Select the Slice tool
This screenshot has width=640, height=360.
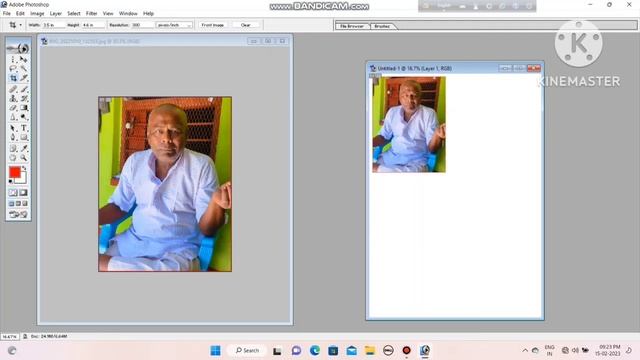tap(24, 78)
